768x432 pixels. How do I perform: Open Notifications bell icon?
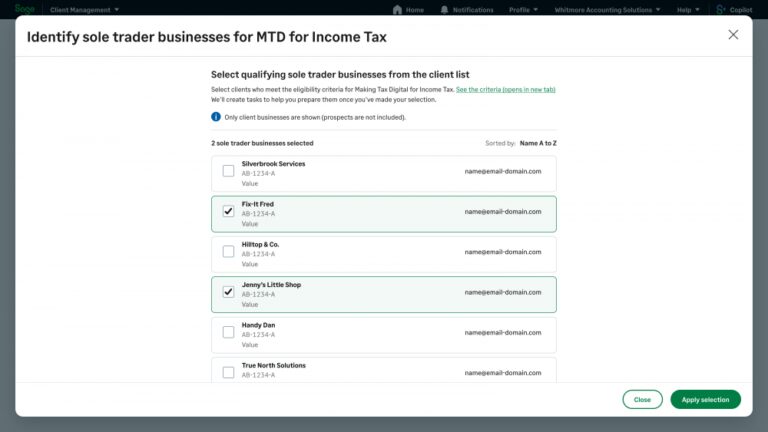(x=444, y=10)
